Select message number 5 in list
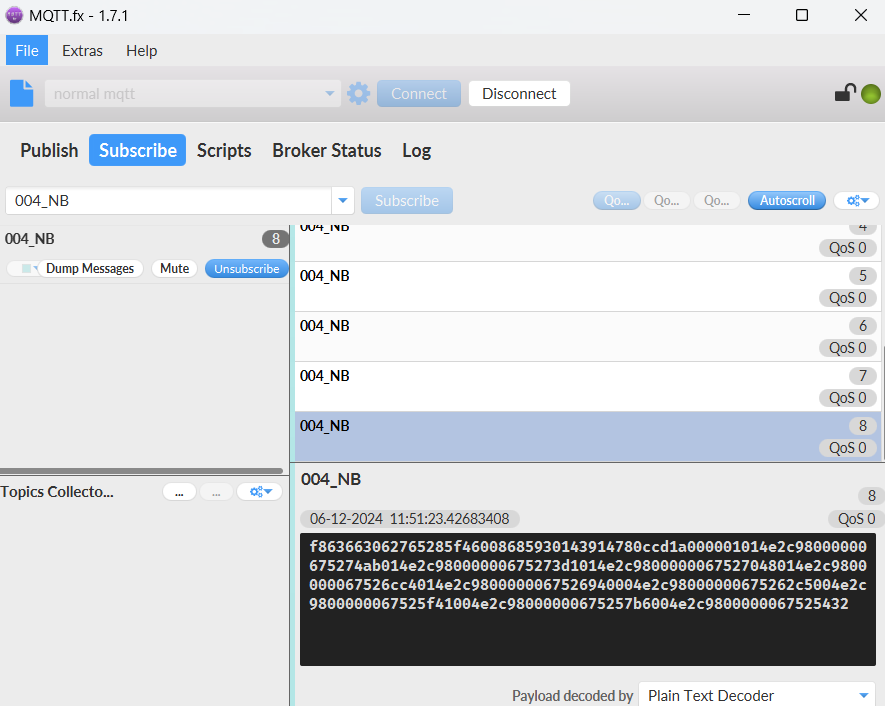This screenshot has width=885, height=706. [587, 287]
